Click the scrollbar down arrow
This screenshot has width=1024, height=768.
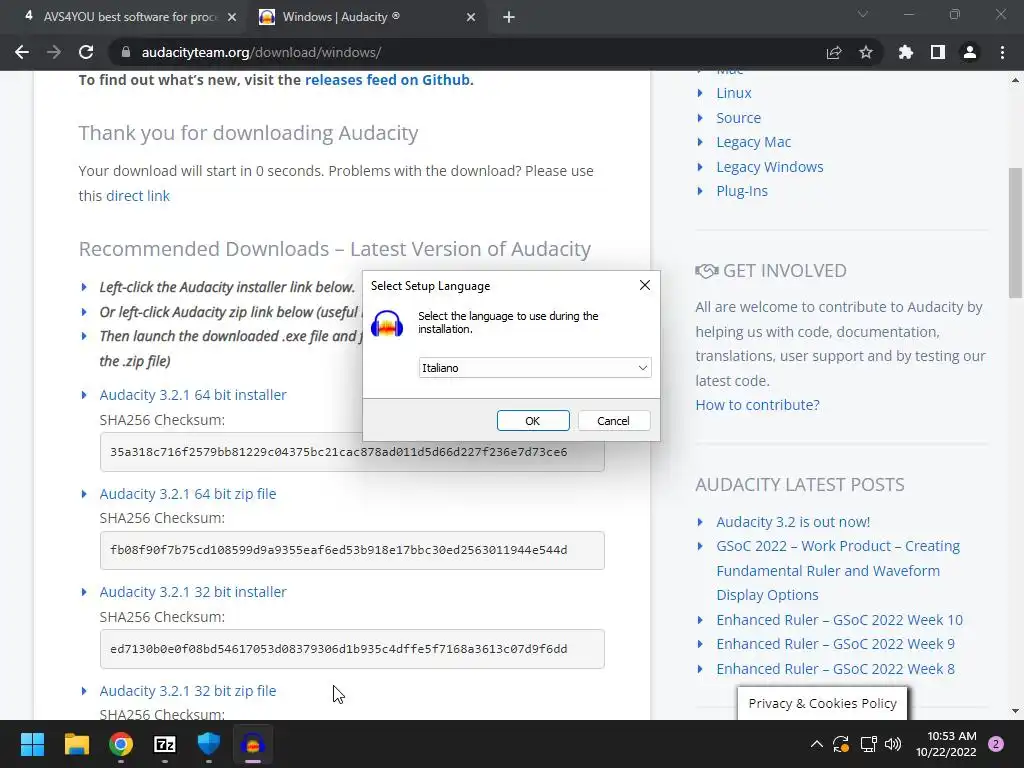coord(1015,711)
